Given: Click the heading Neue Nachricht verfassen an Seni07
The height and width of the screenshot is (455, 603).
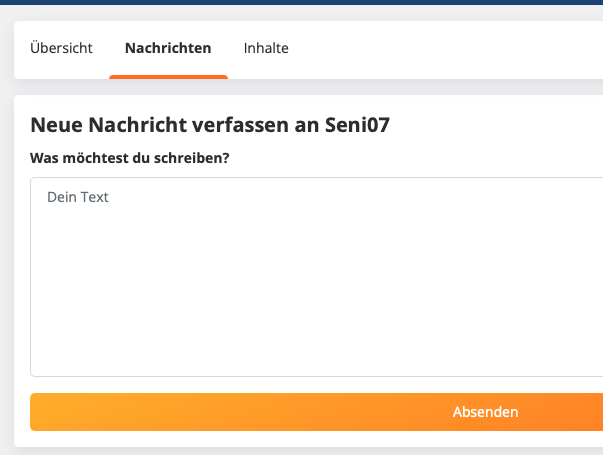Looking at the screenshot, I should click(x=210, y=125).
